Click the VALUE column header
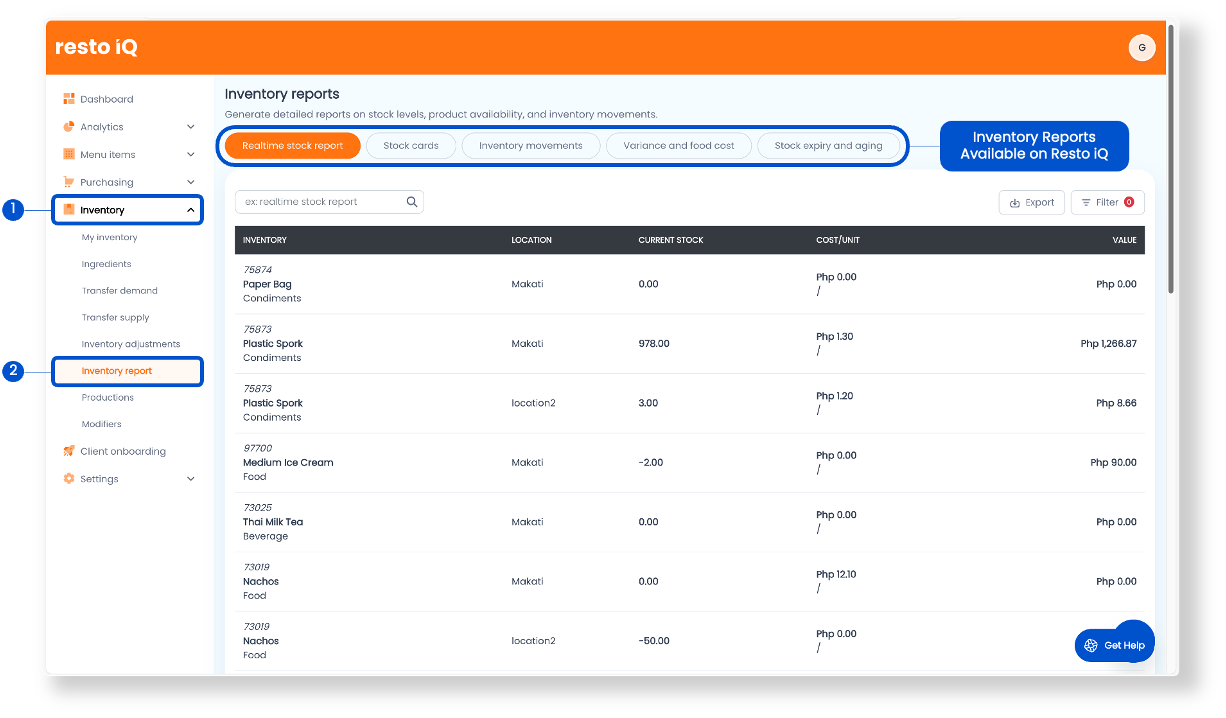Screen dimensions: 1226x718 tap(1125, 240)
